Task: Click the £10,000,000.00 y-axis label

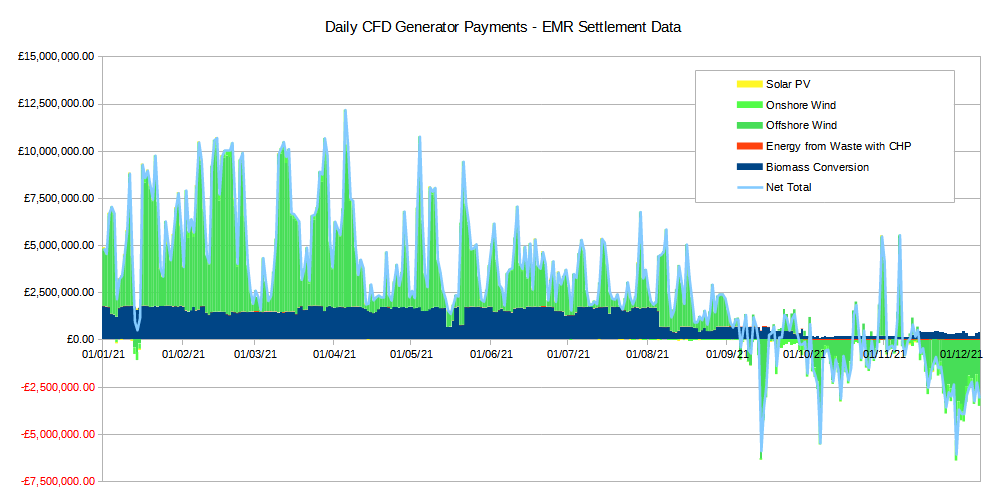Action: pyautogui.click(x=56, y=151)
